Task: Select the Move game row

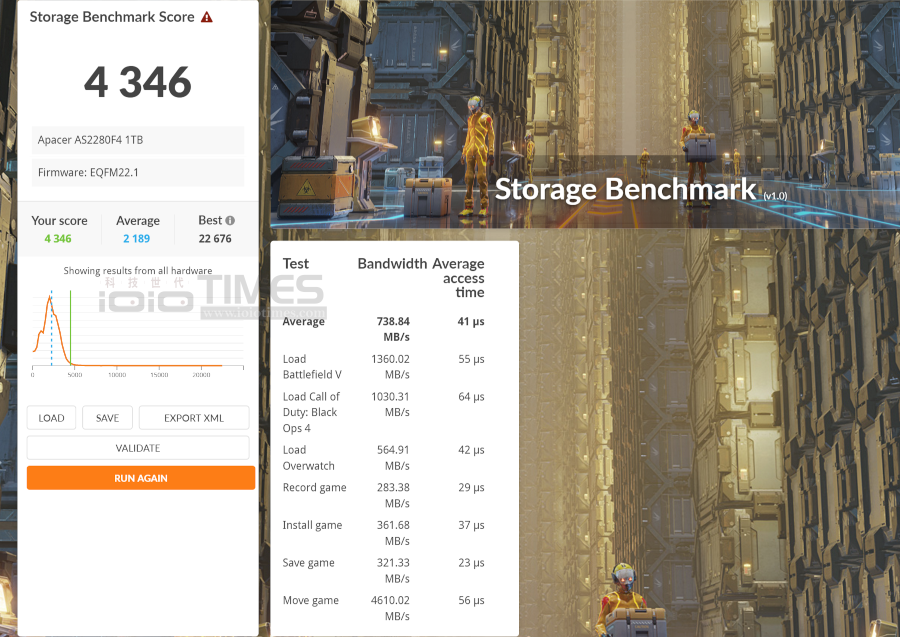Action: point(383,608)
